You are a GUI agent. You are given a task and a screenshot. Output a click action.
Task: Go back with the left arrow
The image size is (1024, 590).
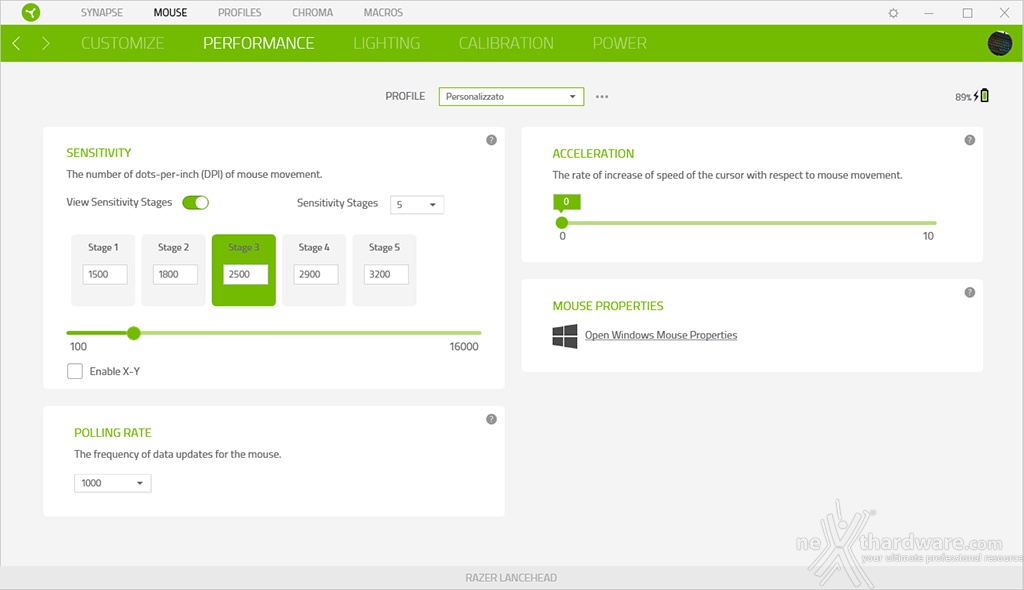tap(16, 43)
